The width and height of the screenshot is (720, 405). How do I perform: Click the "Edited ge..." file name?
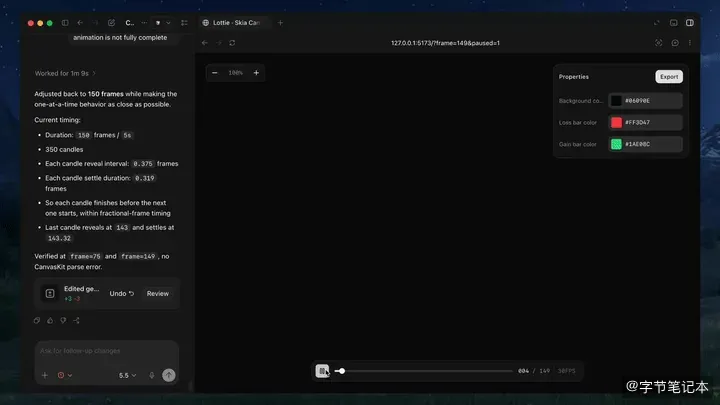coord(81,289)
